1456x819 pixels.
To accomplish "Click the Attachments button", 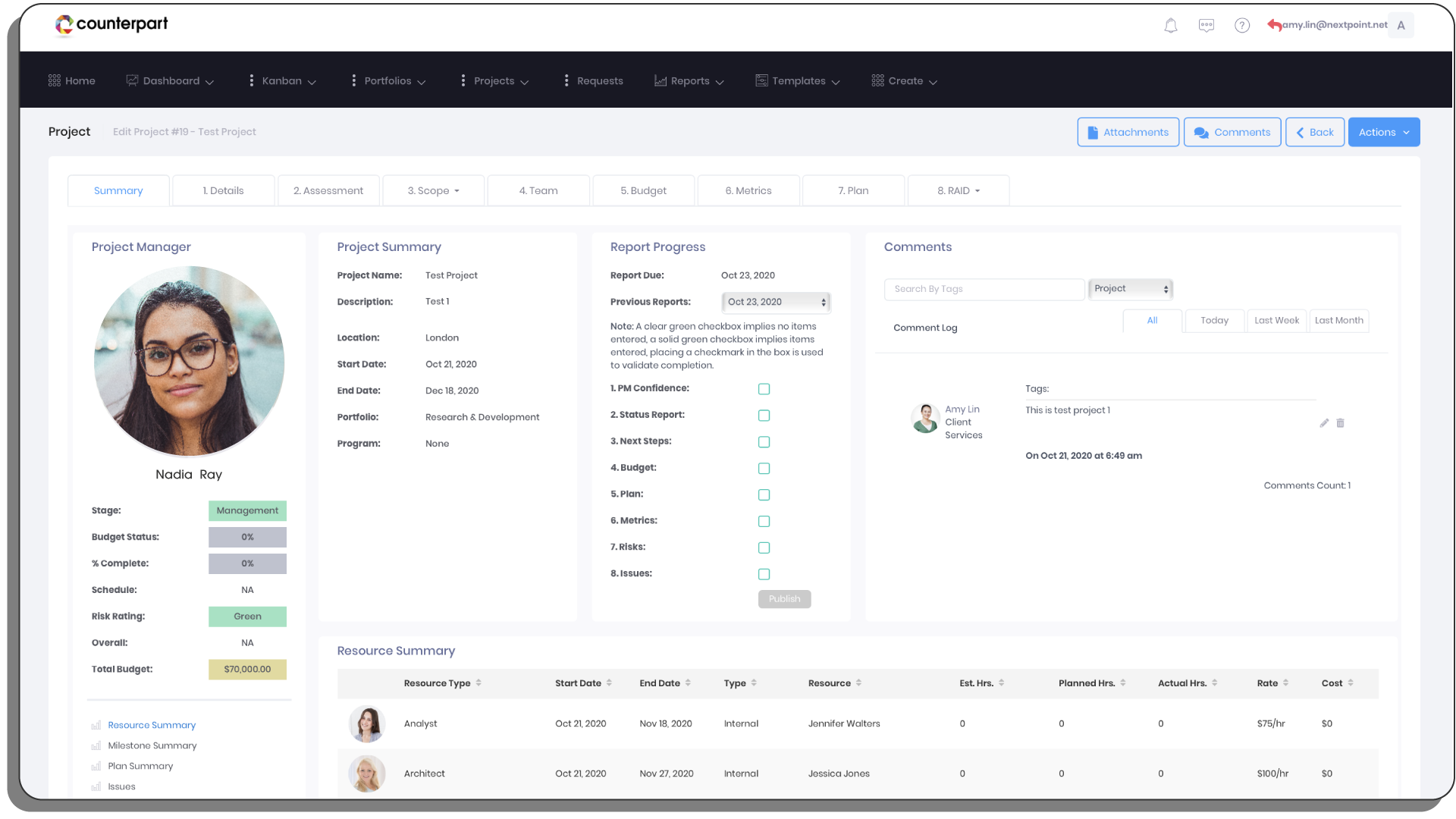I will pyautogui.click(x=1128, y=132).
